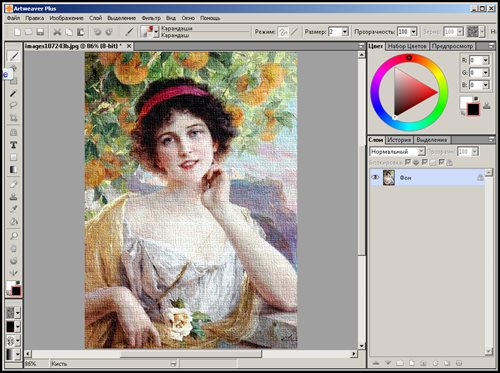Choose straight line stroke mode next to Режим

coord(294,32)
